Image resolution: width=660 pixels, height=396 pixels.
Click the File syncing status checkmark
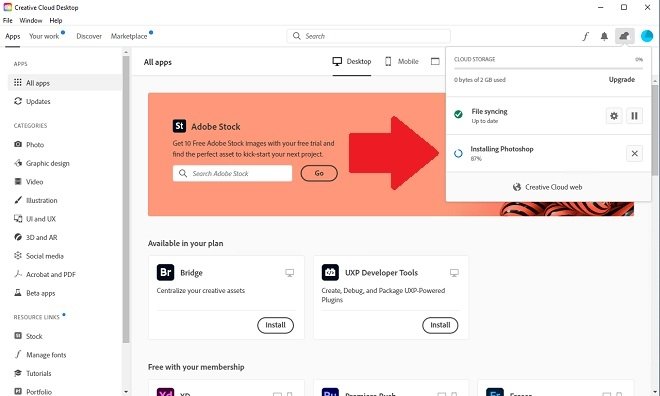[x=458, y=114]
